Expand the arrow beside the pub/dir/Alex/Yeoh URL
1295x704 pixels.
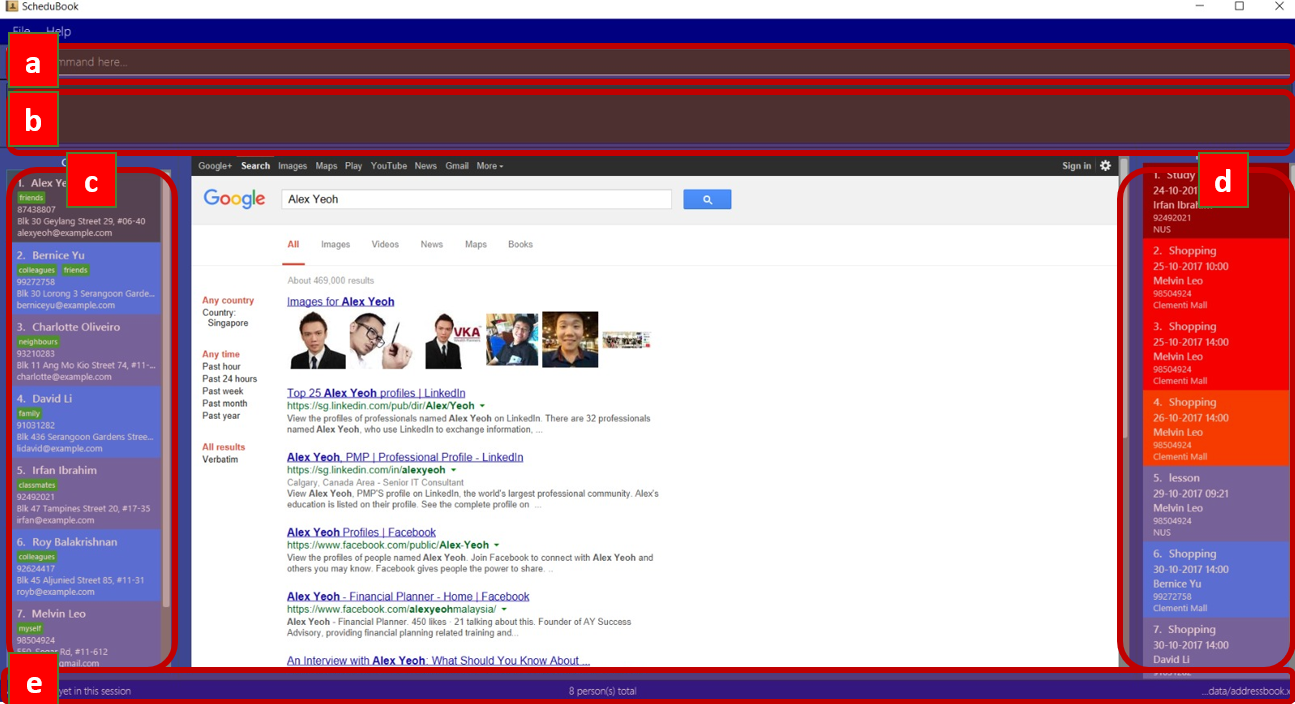(482, 406)
